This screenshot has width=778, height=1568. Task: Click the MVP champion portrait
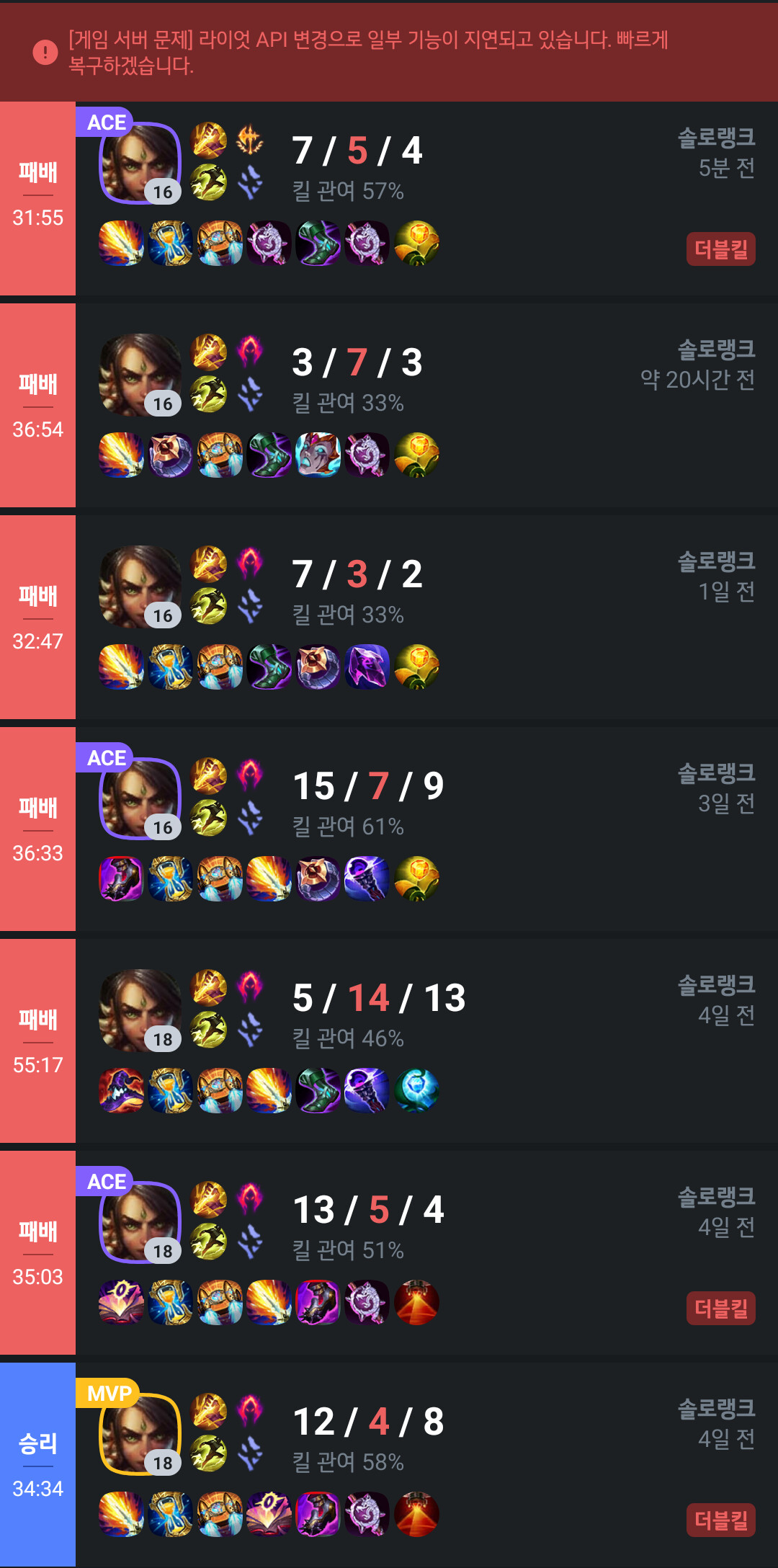tap(140, 1435)
